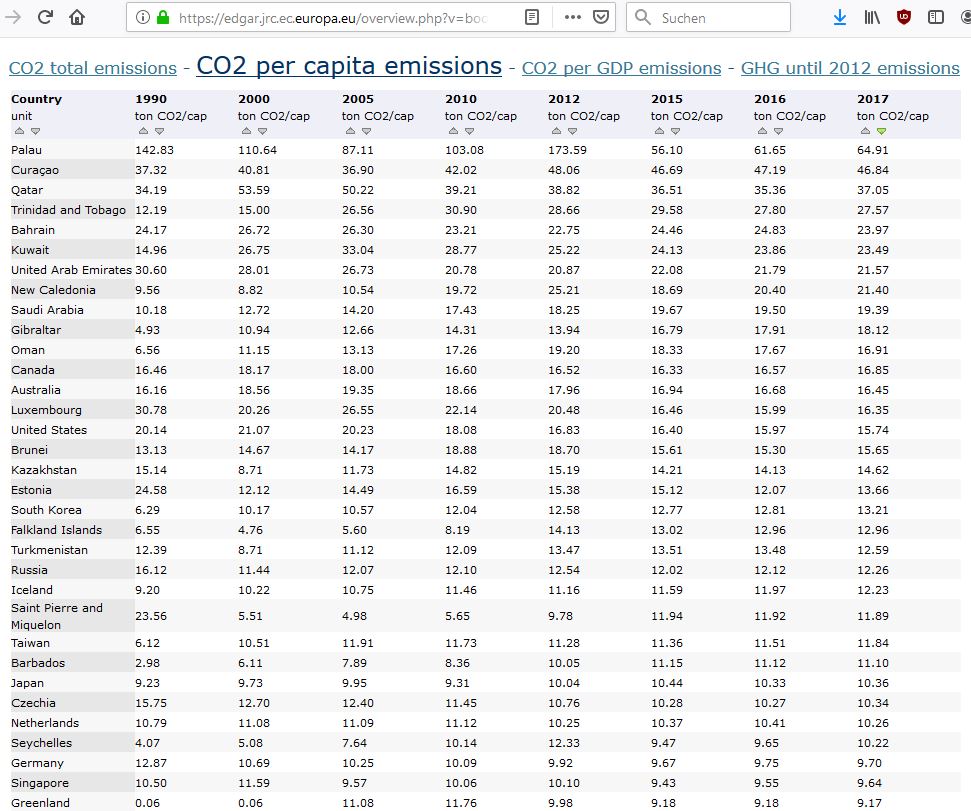Click Canada's 2017 value 16.85
971x811 pixels.
(x=873, y=370)
